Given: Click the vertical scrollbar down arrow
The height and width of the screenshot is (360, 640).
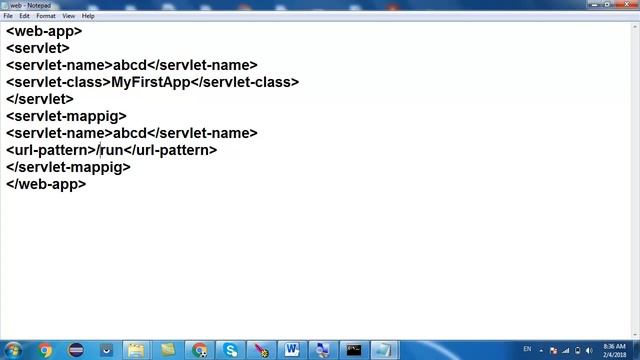Looking at the screenshot, I should coord(635,335).
